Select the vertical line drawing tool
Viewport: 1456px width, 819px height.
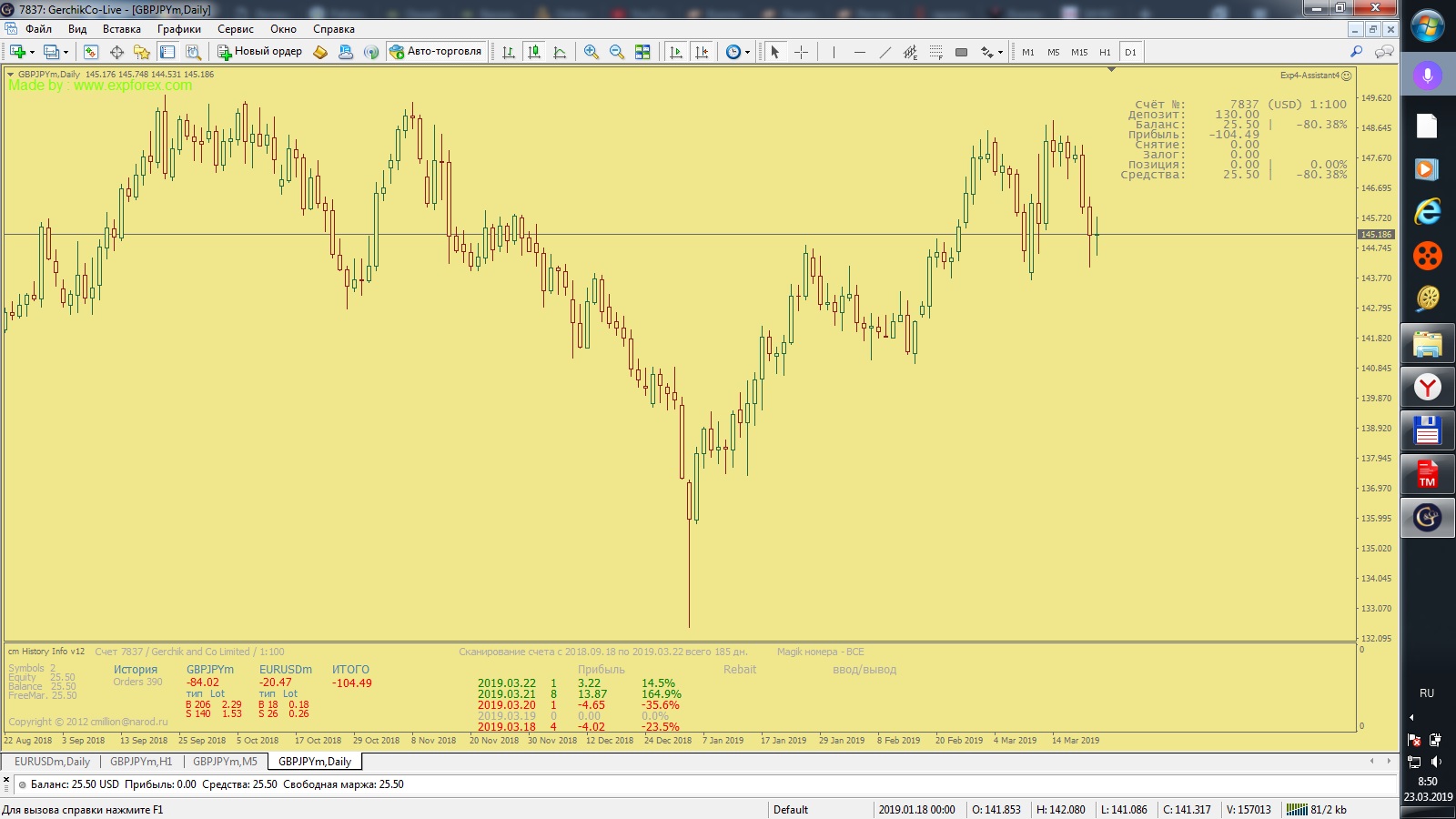click(834, 52)
